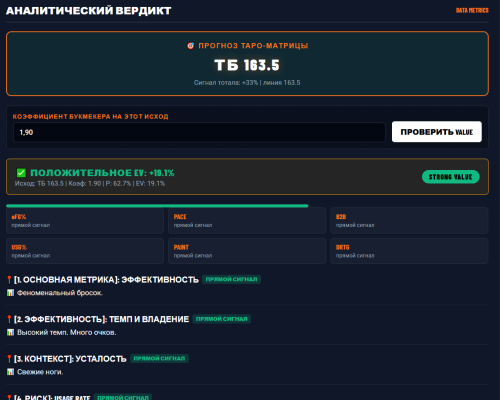500x400 pixels.
Task: Click the ТБ 163.5 forecast panel
Action: coord(247,64)
